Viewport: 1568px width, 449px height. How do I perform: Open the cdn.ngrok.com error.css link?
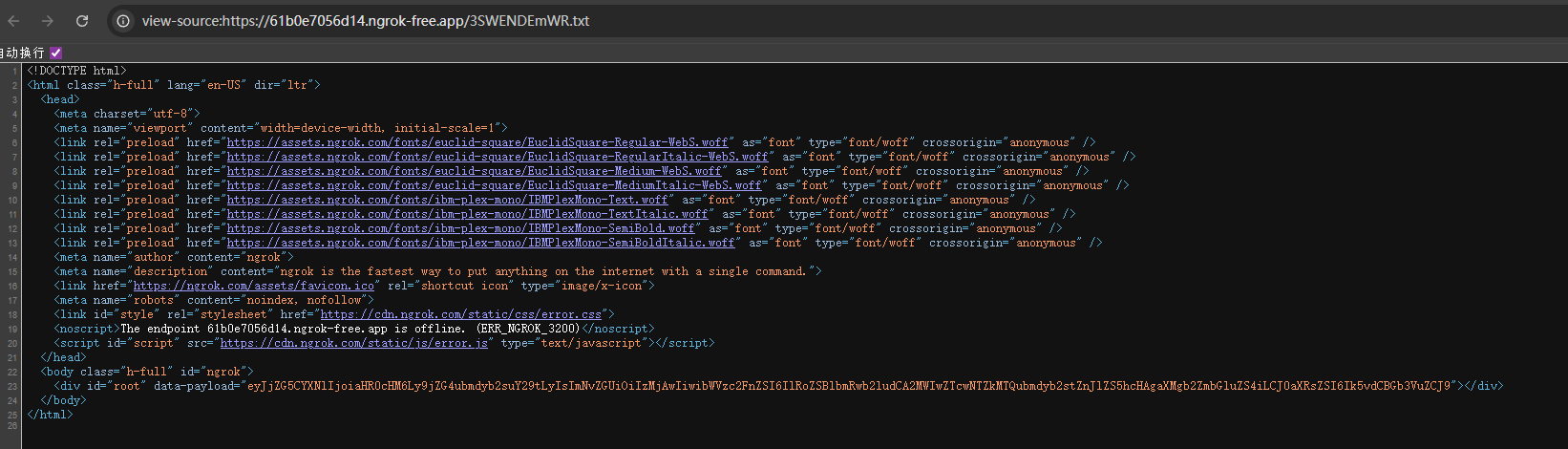(461, 314)
